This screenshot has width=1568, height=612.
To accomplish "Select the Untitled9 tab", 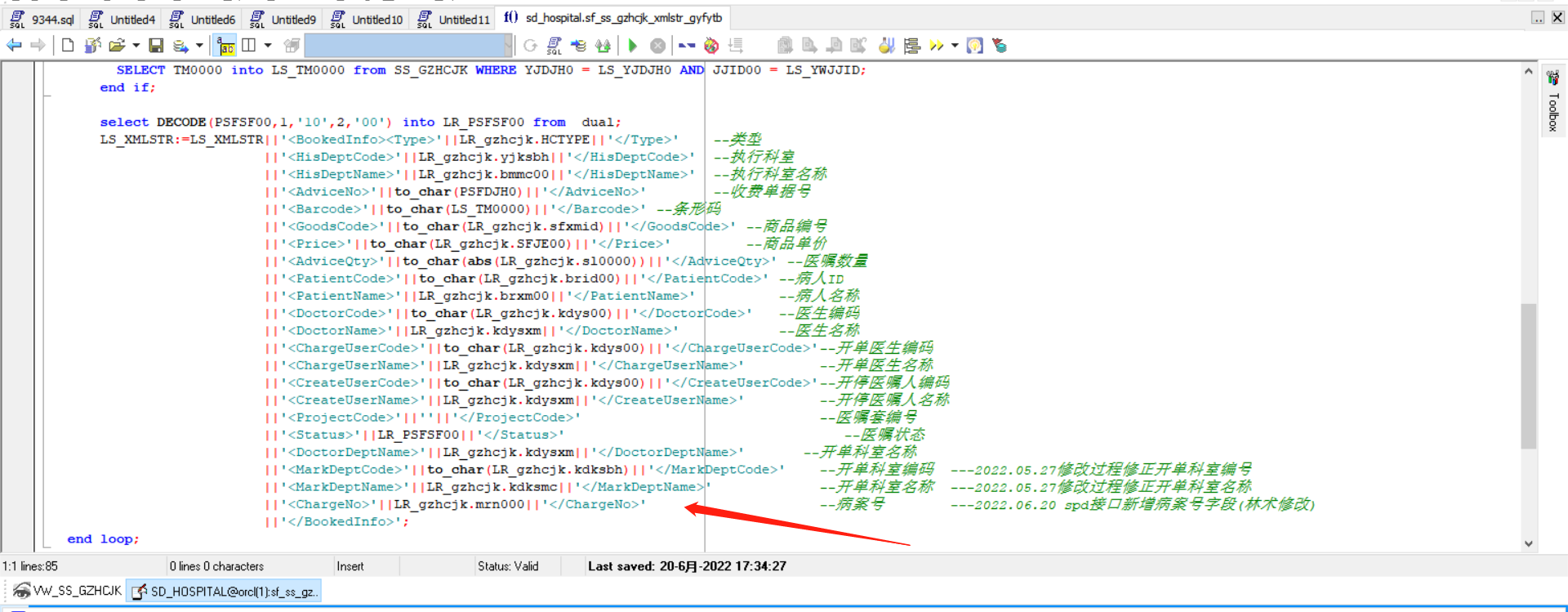I will point(283,19).
